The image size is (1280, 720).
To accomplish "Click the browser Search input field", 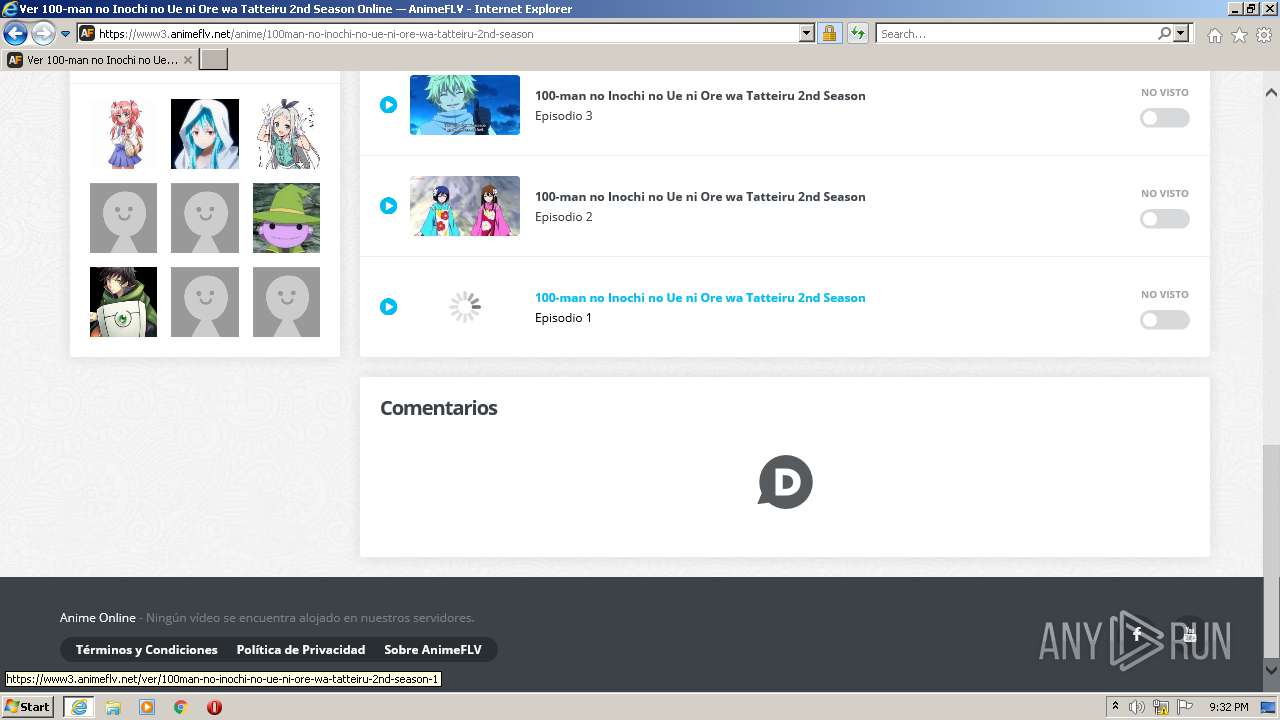I will coord(1015,33).
